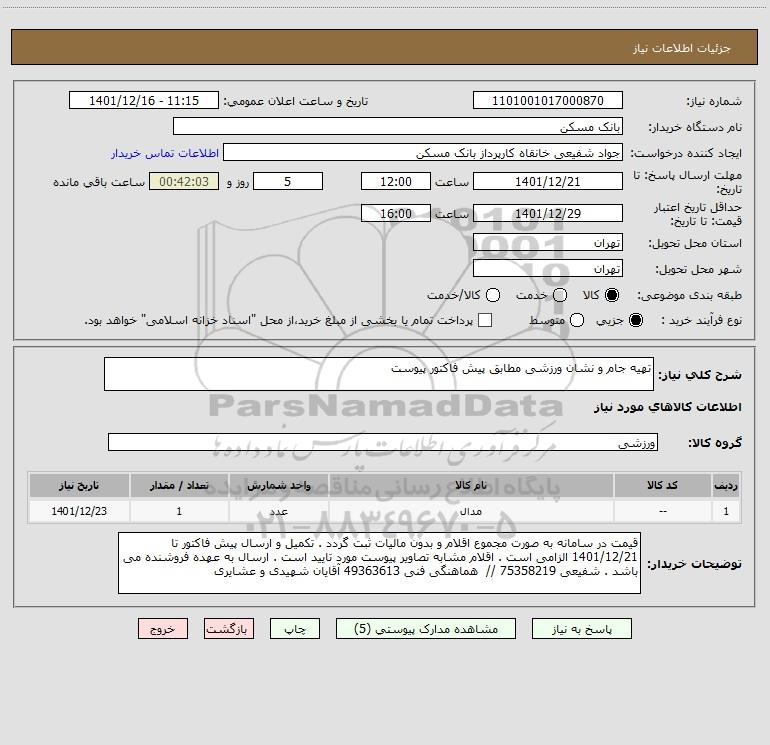This screenshot has height=745, width=770.
Task: Select the جزیی purchase type radio
Action: [636, 320]
